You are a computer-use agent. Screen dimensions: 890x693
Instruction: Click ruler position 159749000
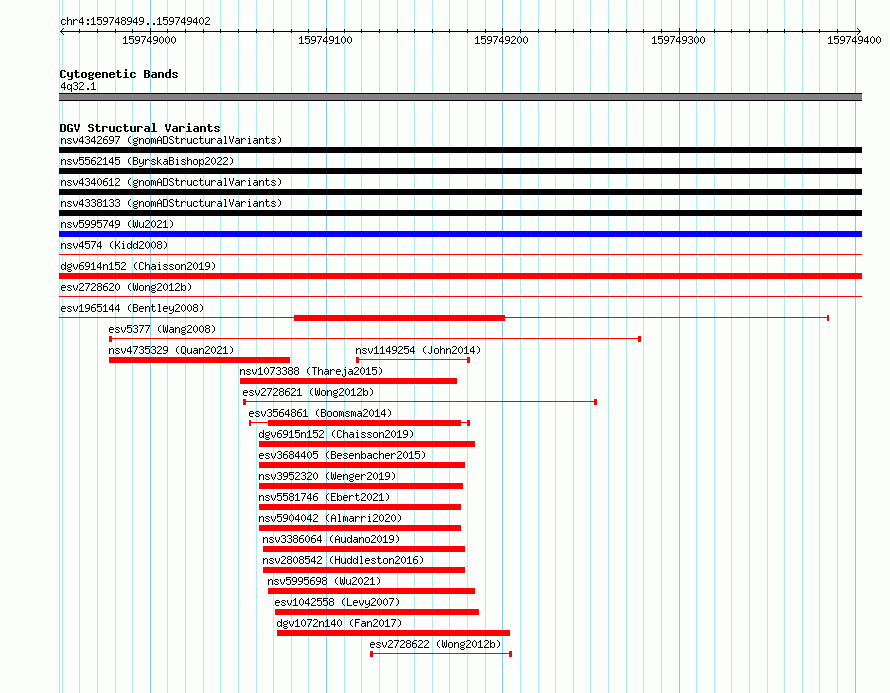tap(149, 40)
